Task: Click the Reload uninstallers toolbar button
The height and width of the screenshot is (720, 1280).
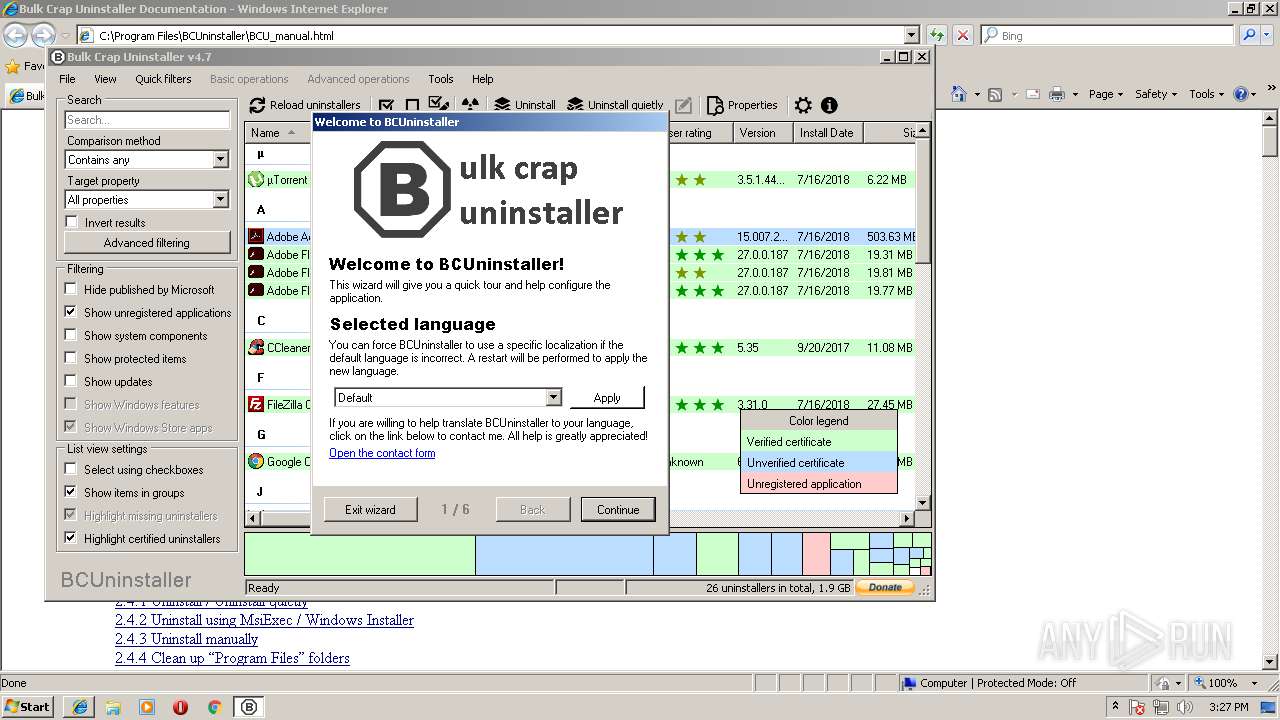Action: click(305, 105)
